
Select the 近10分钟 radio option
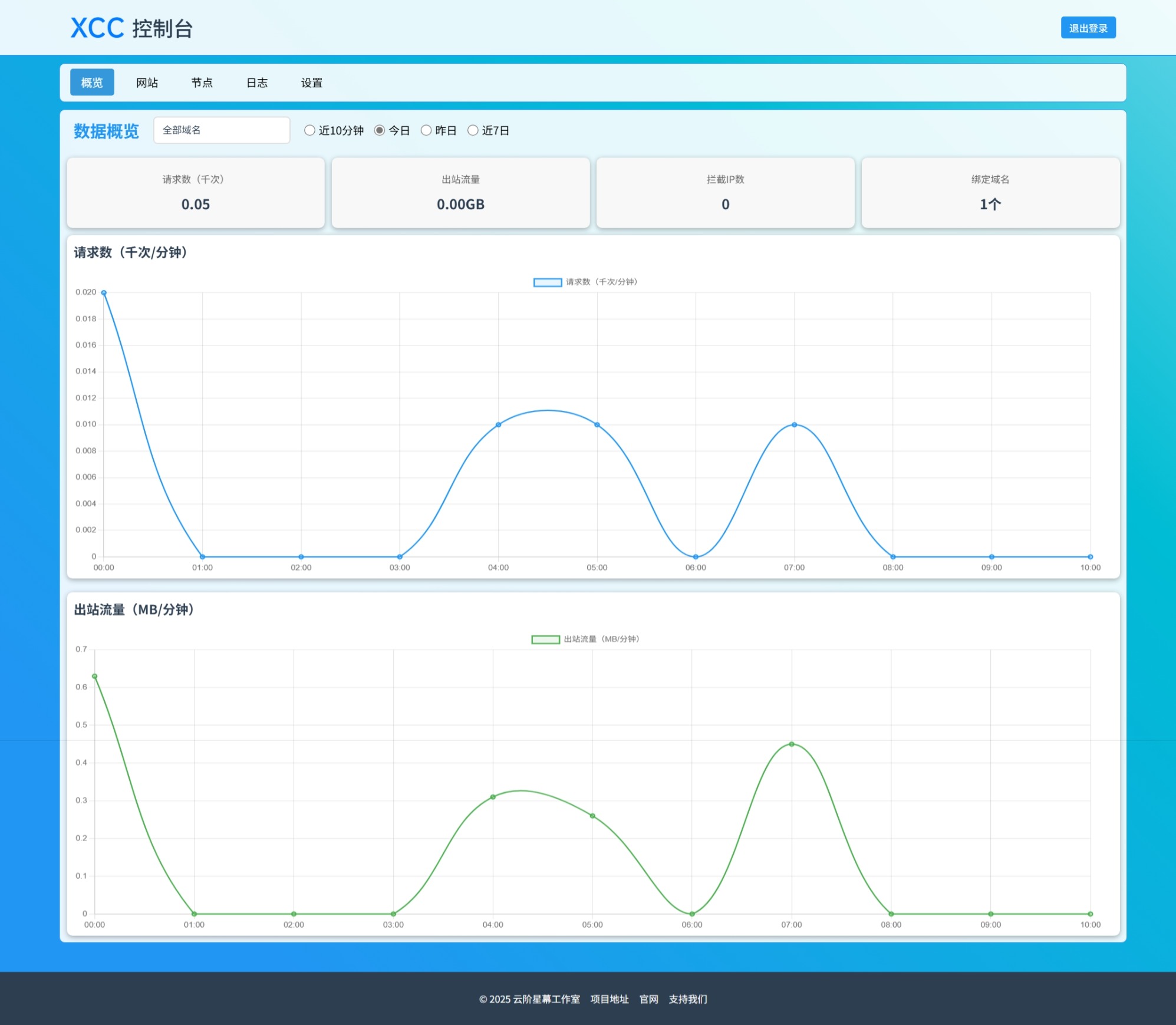[x=309, y=130]
